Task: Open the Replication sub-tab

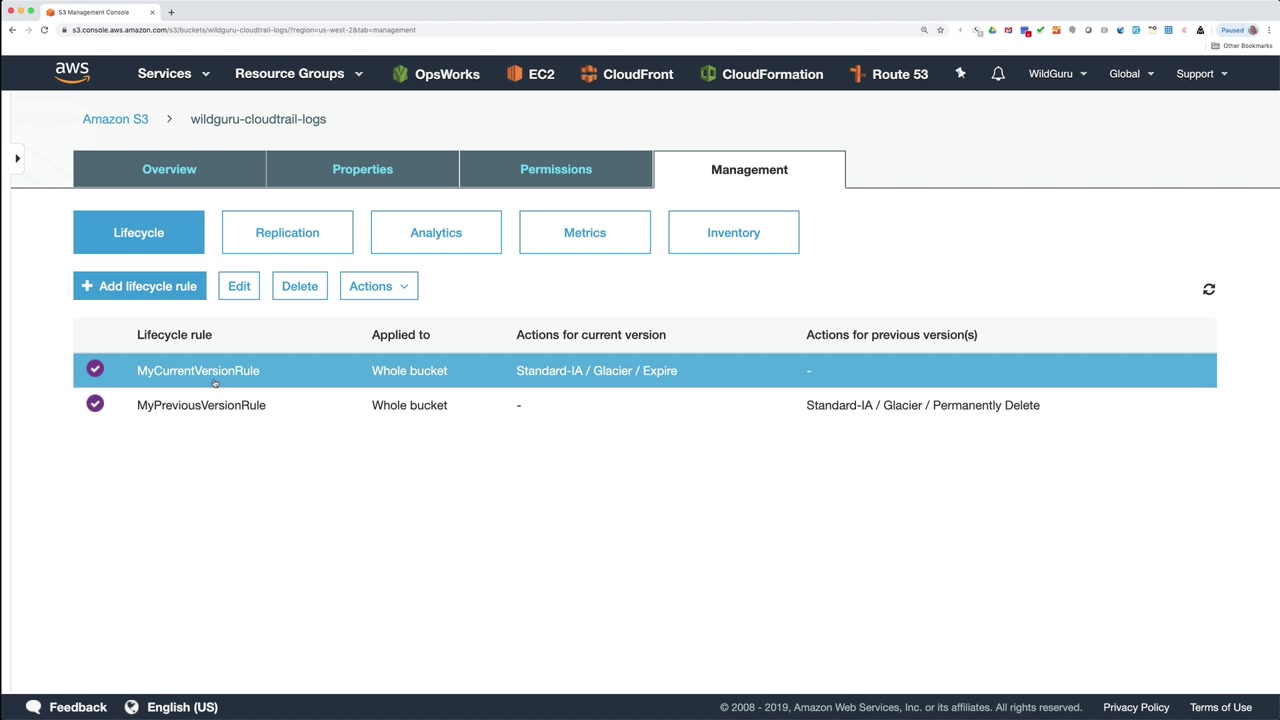Action: pyautogui.click(x=287, y=232)
